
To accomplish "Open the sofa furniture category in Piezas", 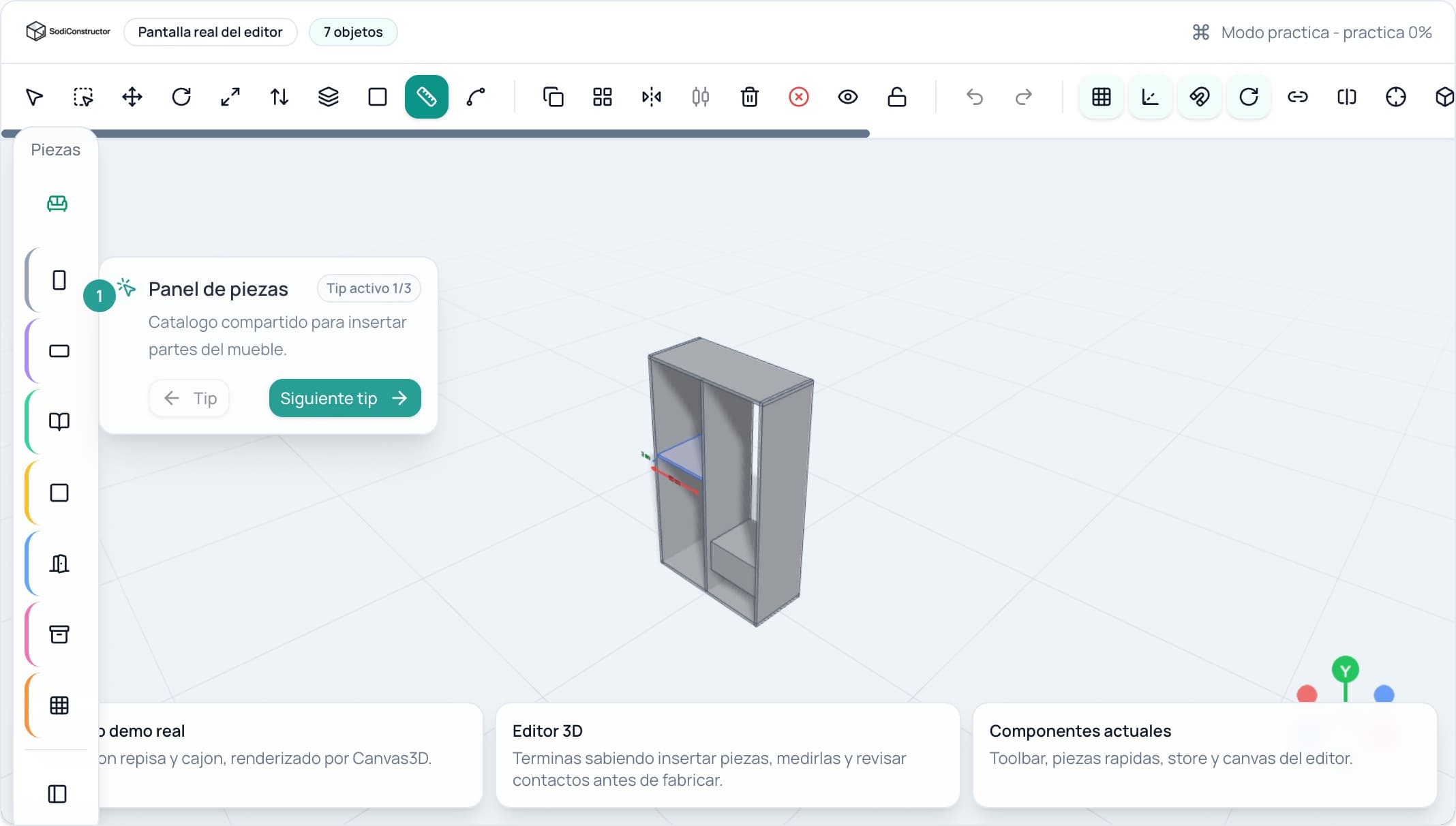I will pos(57,203).
